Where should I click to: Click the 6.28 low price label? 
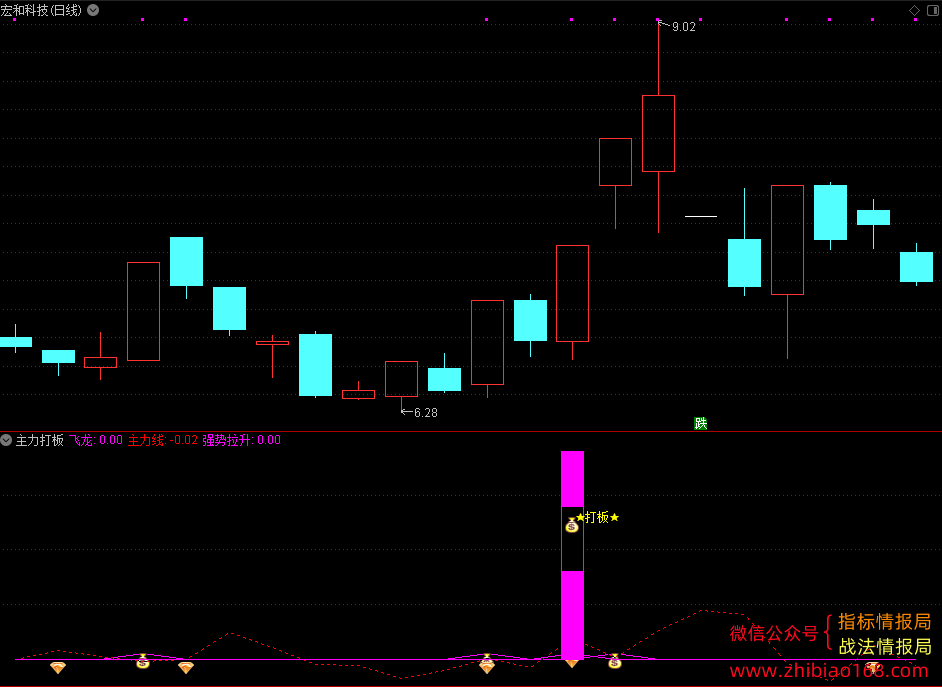426,413
